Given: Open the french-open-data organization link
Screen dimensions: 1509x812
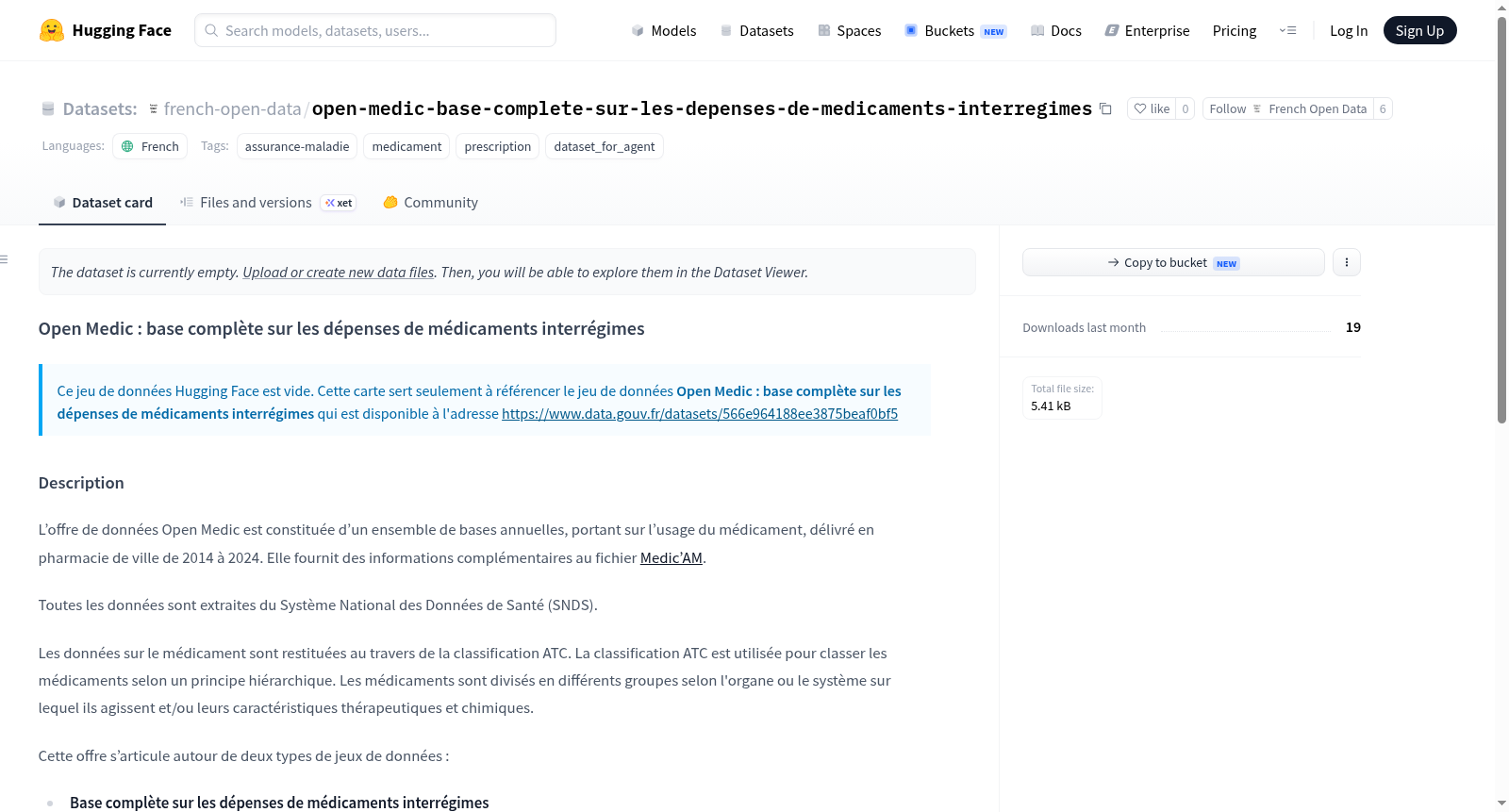Looking at the screenshot, I should [232, 109].
